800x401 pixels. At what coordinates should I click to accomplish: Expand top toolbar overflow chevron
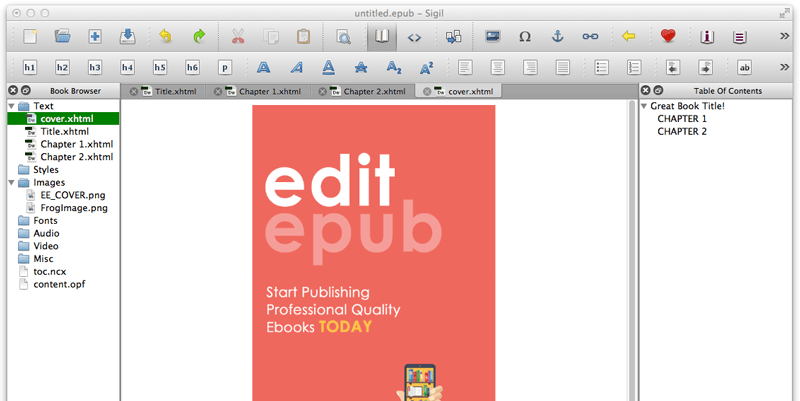[x=784, y=36]
